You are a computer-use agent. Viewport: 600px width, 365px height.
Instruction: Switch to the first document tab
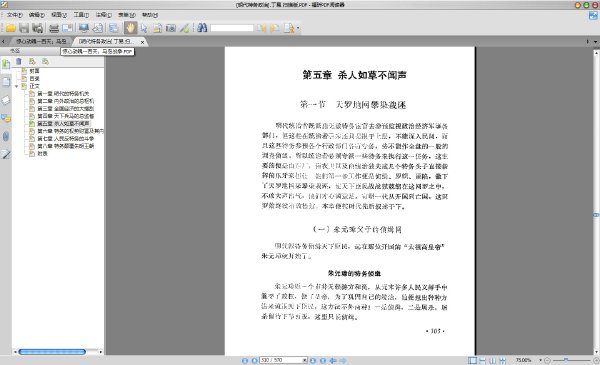point(40,41)
